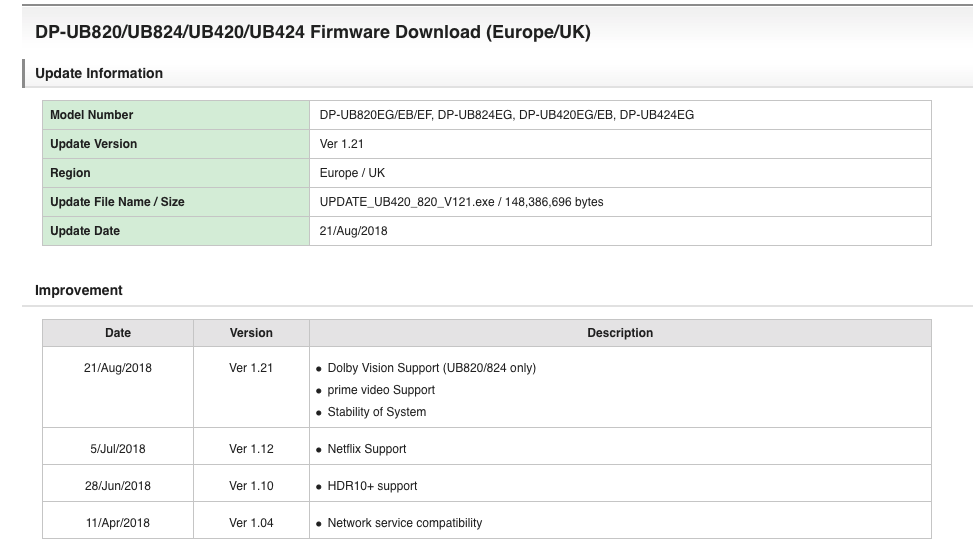Click the firmware download page title
The height and width of the screenshot is (556, 973).
[x=312, y=32]
